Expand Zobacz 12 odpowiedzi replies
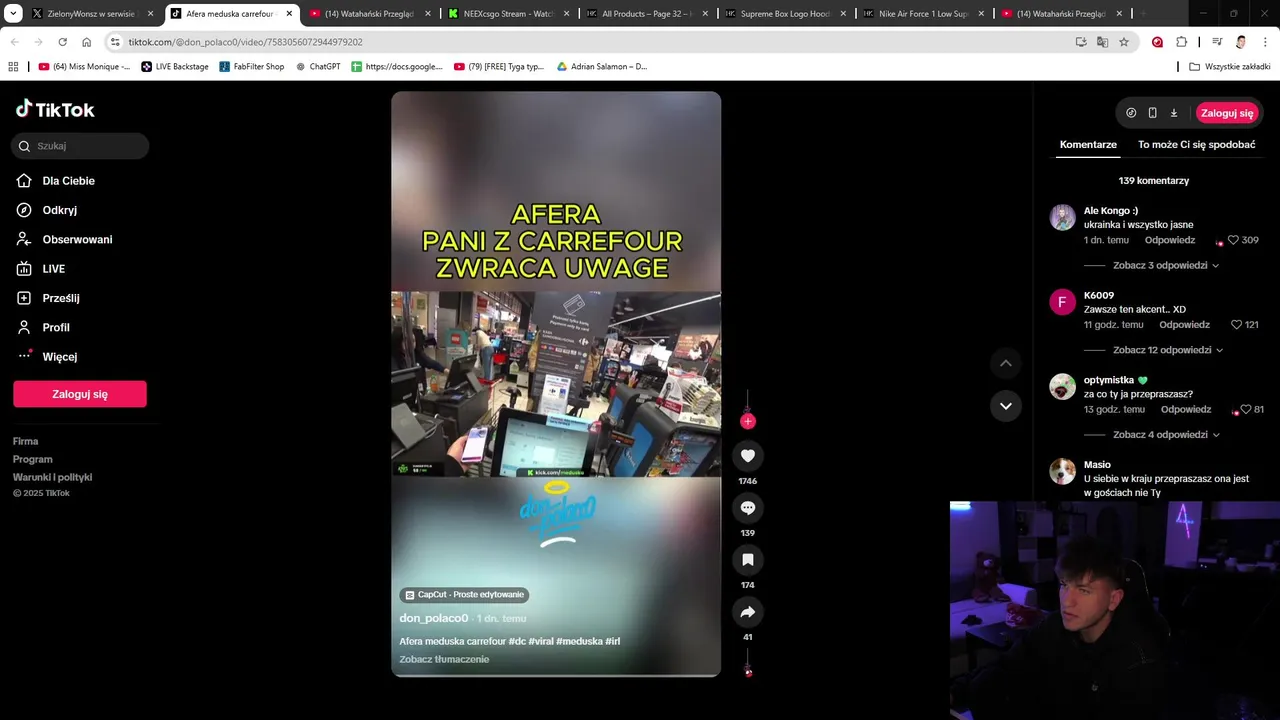The width and height of the screenshot is (1280, 720). (x=1168, y=350)
